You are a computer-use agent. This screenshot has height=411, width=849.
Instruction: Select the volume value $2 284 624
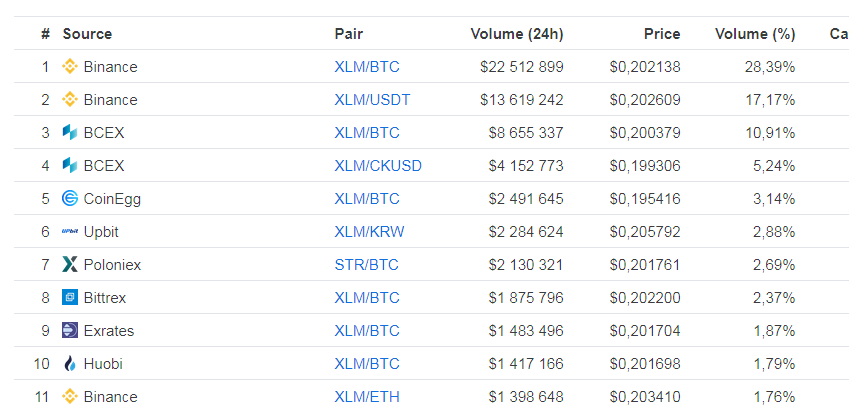pos(526,232)
